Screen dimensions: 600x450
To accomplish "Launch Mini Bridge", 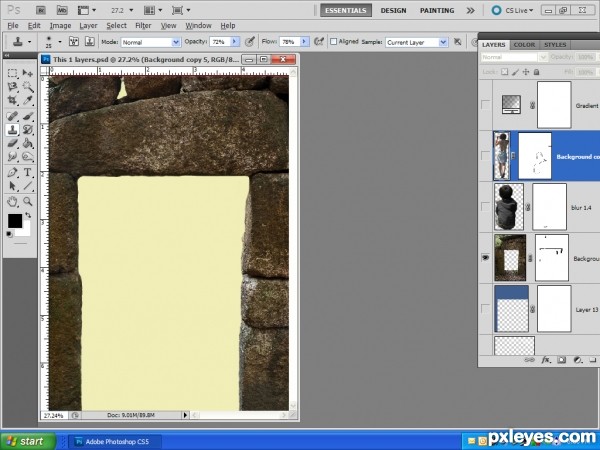I will pos(62,10).
